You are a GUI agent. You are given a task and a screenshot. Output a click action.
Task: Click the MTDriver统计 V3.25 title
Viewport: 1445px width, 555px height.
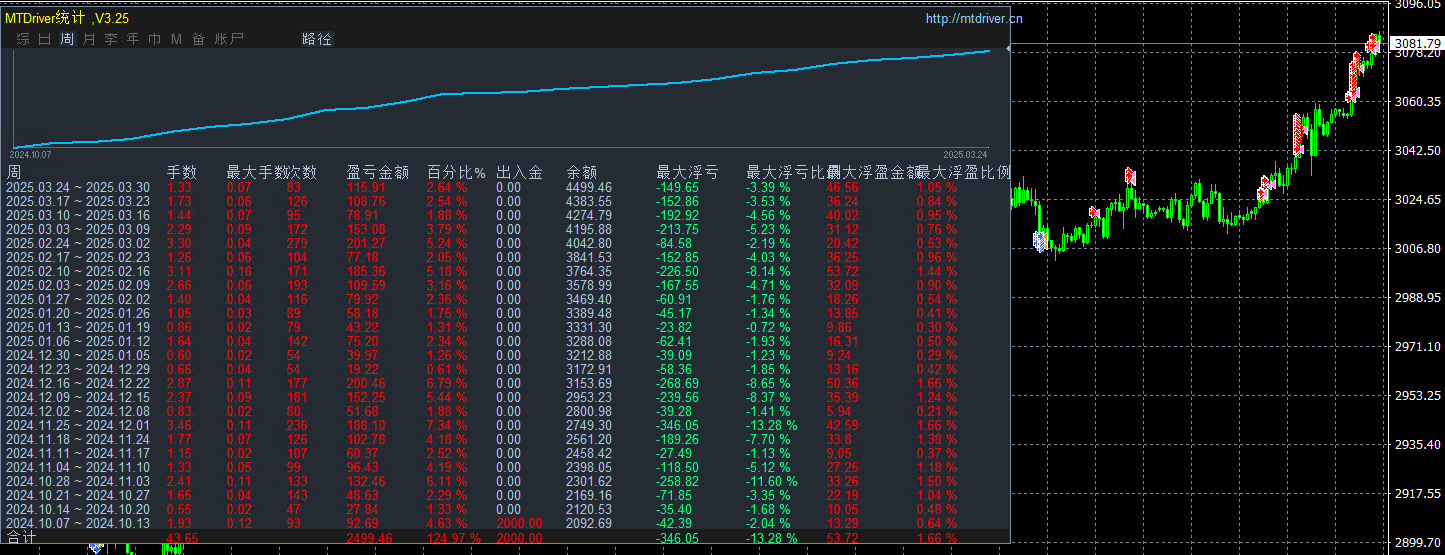click(67, 18)
